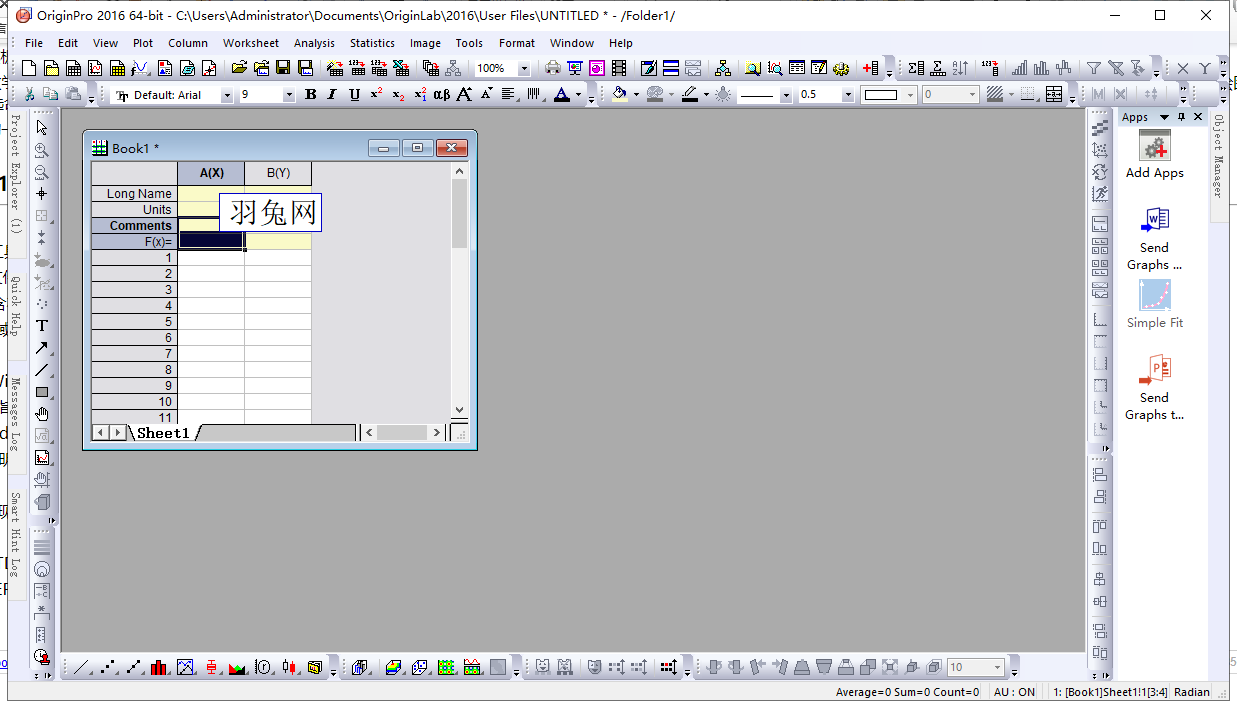Viewport: 1237px width, 708px height.
Task: Expand the fill color dropdown arrow
Action: 636,95
